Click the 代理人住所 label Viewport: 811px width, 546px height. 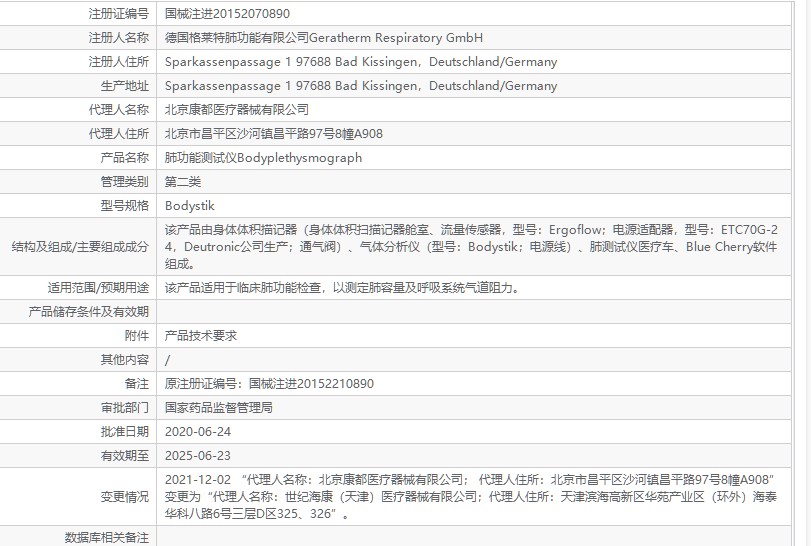click(118, 133)
